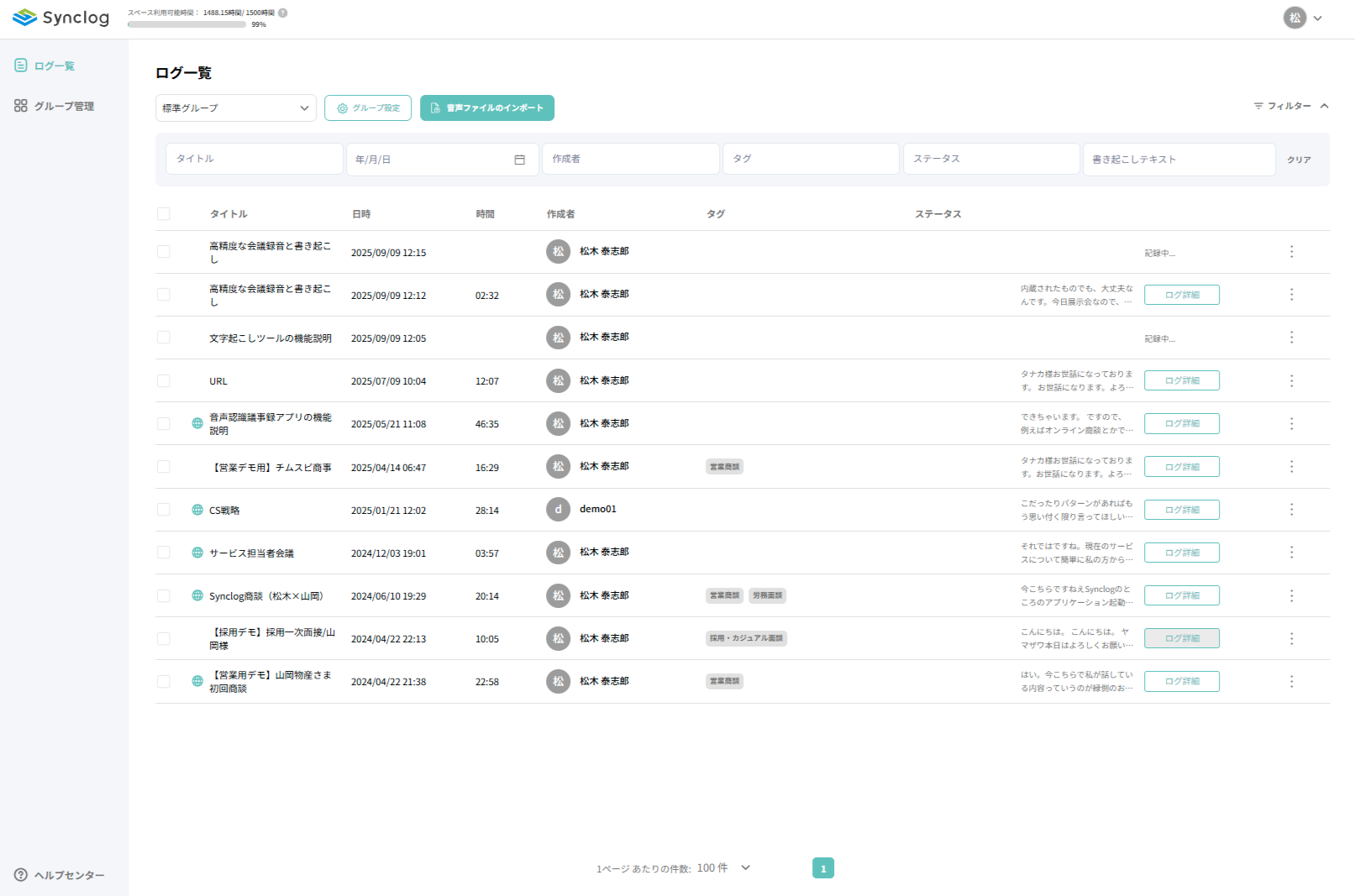The image size is (1355, 896).
Task: Check the box for 文字起こしツールの機能説明 row
Action: (x=164, y=338)
